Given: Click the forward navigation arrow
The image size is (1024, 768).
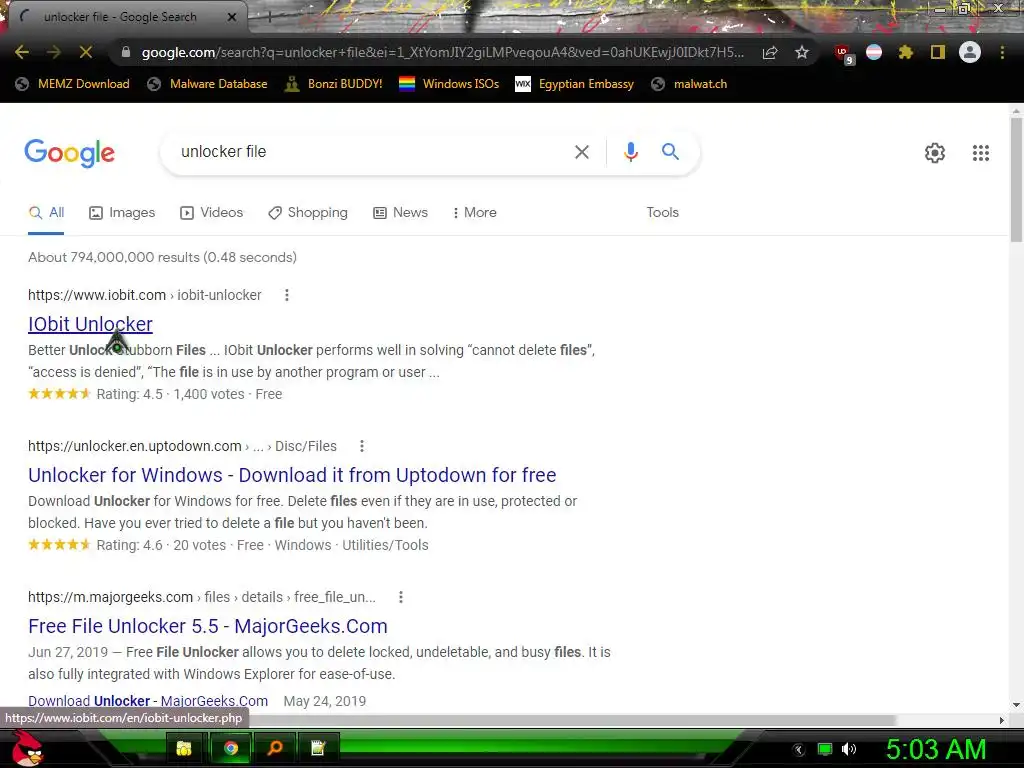Looking at the screenshot, I should click(x=54, y=52).
